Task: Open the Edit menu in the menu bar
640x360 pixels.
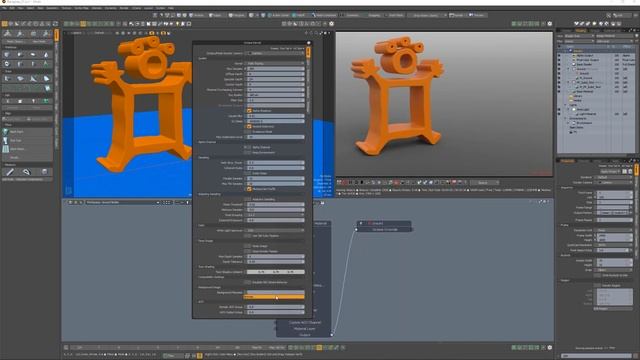Action: pyautogui.click(x=12, y=8)
